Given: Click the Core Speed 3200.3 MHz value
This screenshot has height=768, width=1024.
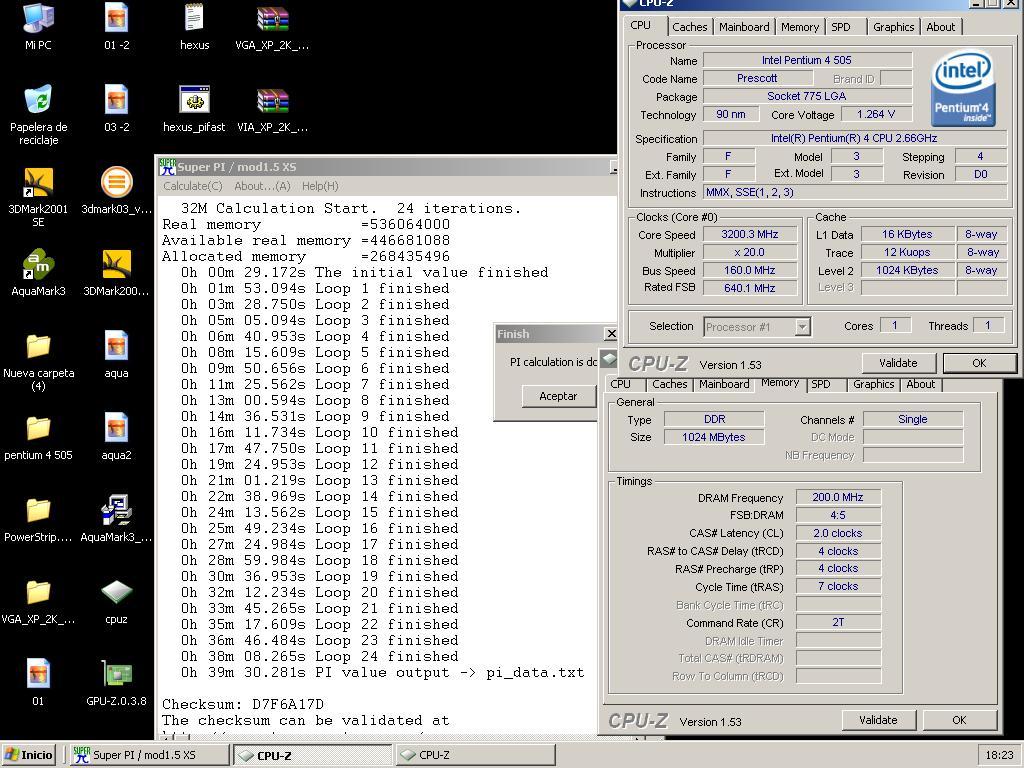Looking at the screenshot, I should click(750, 234).
